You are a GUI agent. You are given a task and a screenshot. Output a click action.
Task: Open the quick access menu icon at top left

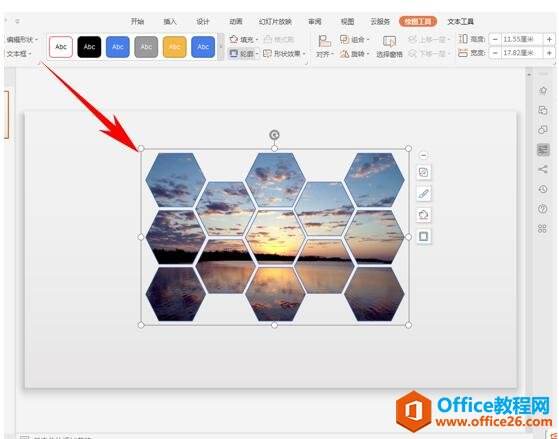[17, 21]
